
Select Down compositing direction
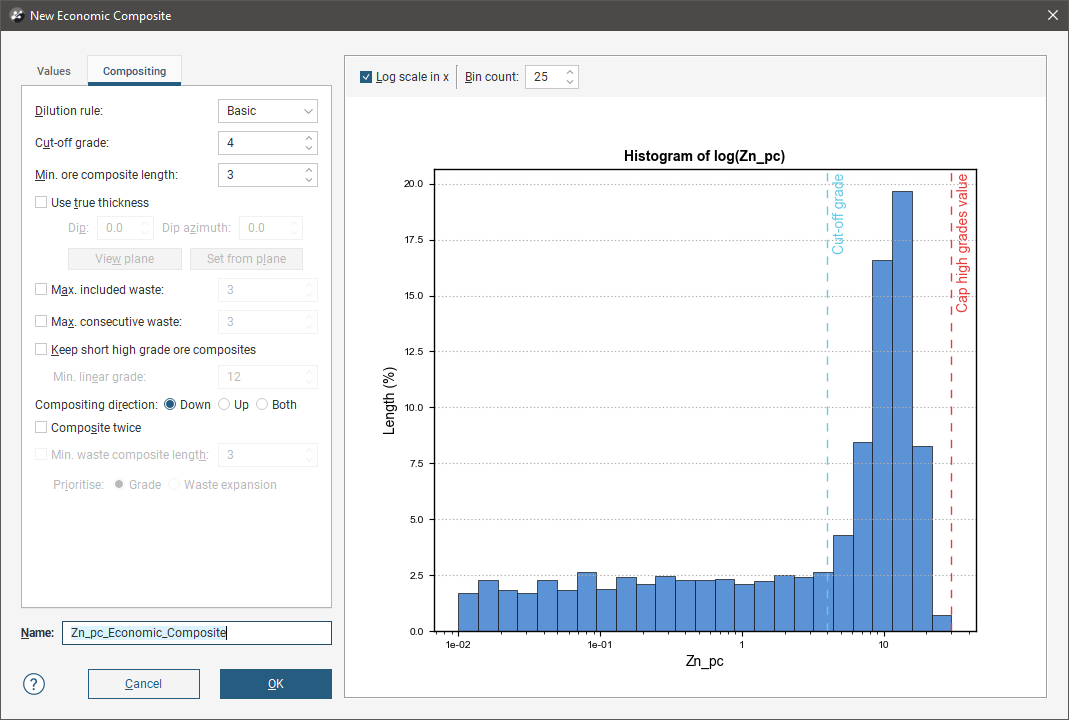pos(170,404)
